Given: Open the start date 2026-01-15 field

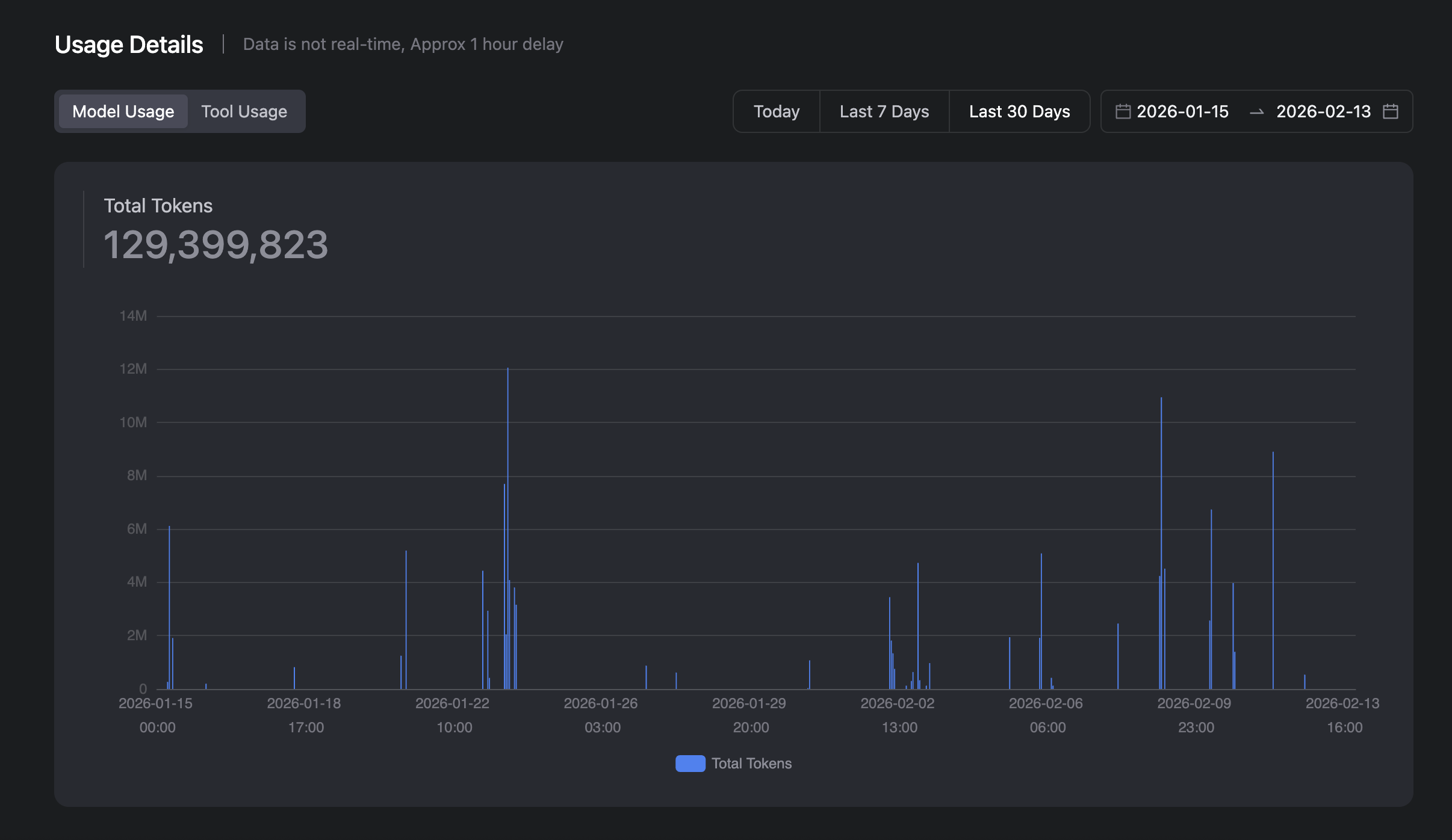Looking at the screenshot, I should click(x=1182, y=111).
